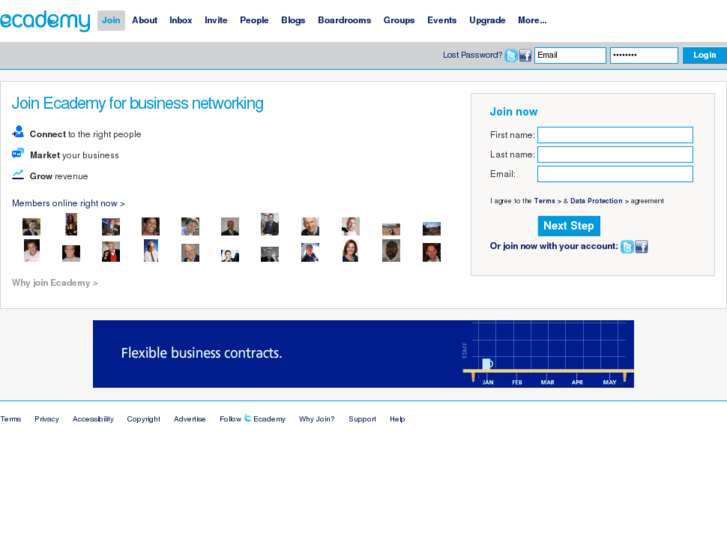Click the Login button

(x=705, y=55)
